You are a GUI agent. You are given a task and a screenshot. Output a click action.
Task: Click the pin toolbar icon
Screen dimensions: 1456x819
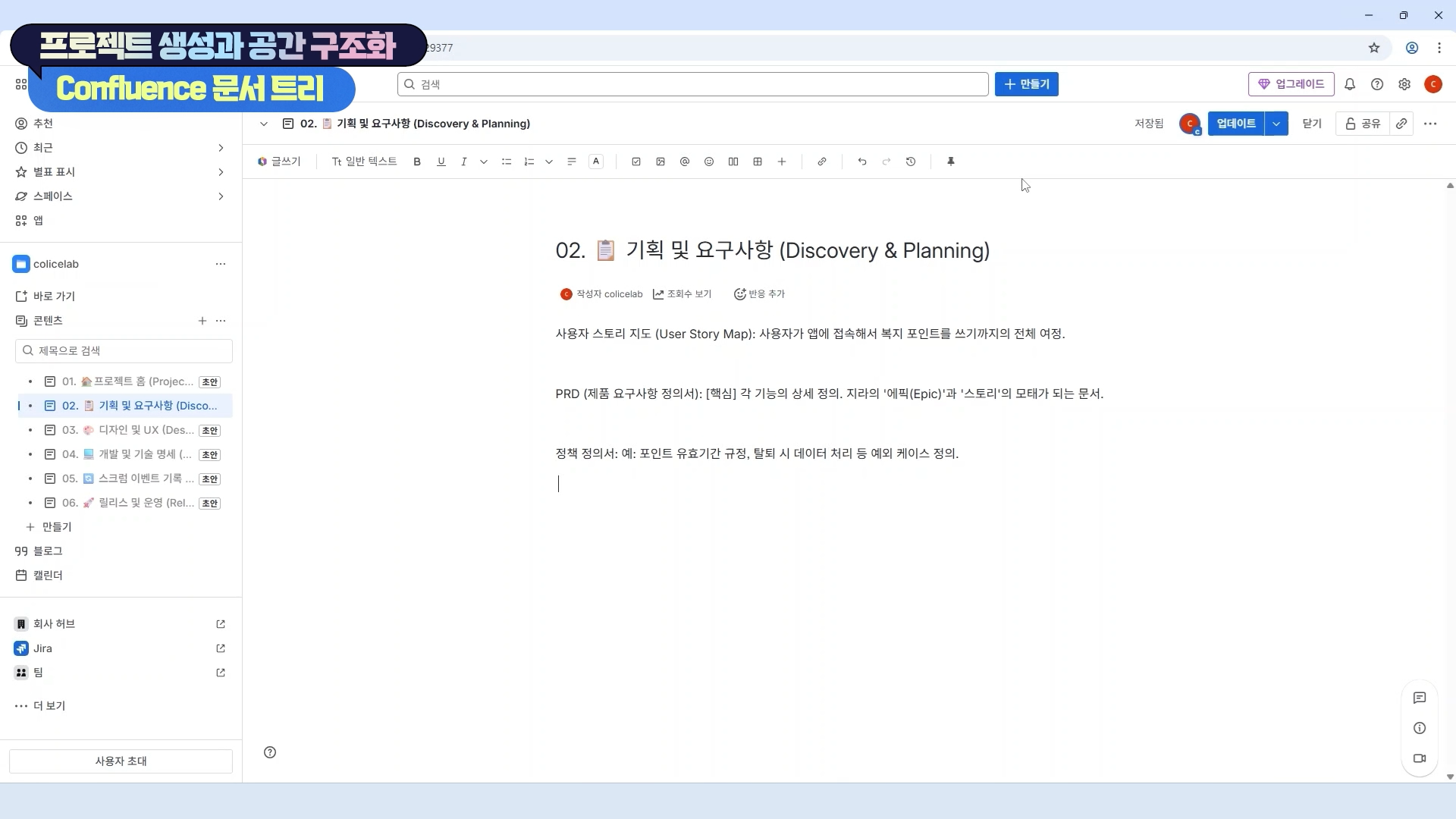(951, 162)
